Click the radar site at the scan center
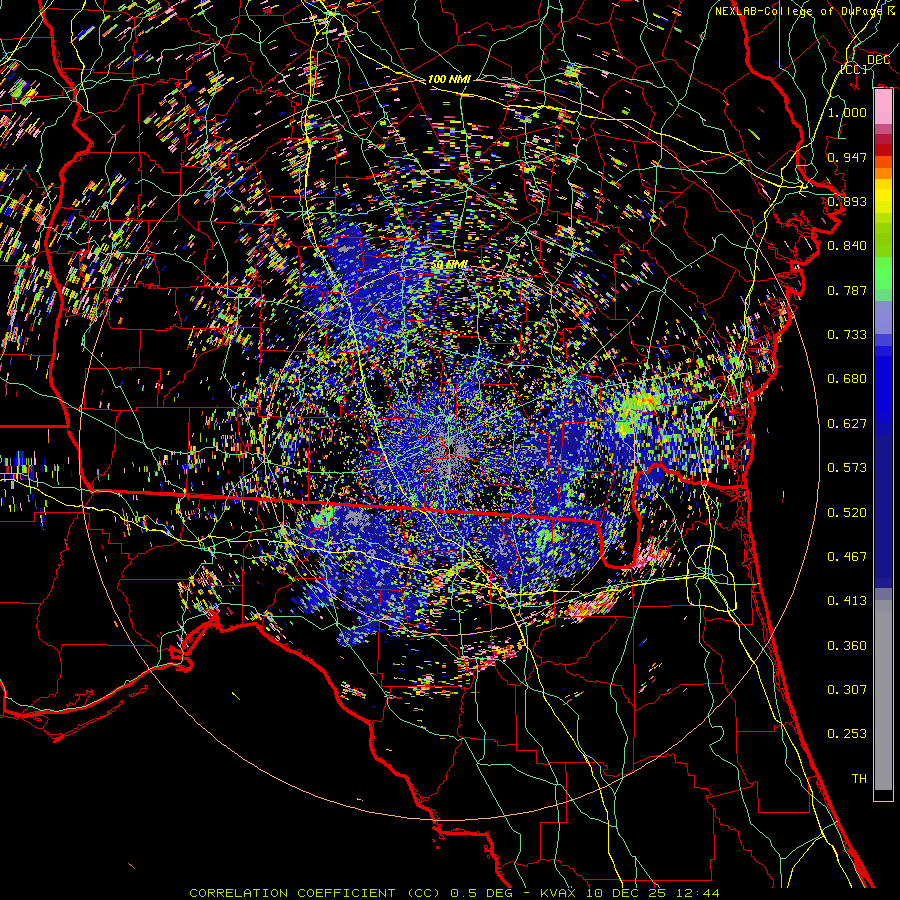 pos(450,450)
